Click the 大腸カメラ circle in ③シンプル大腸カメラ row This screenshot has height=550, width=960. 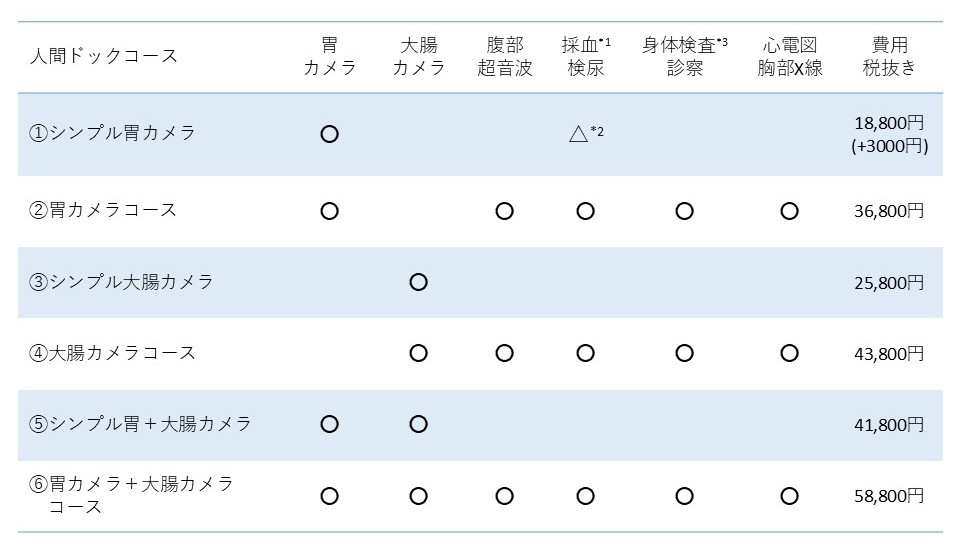[418, 282]
